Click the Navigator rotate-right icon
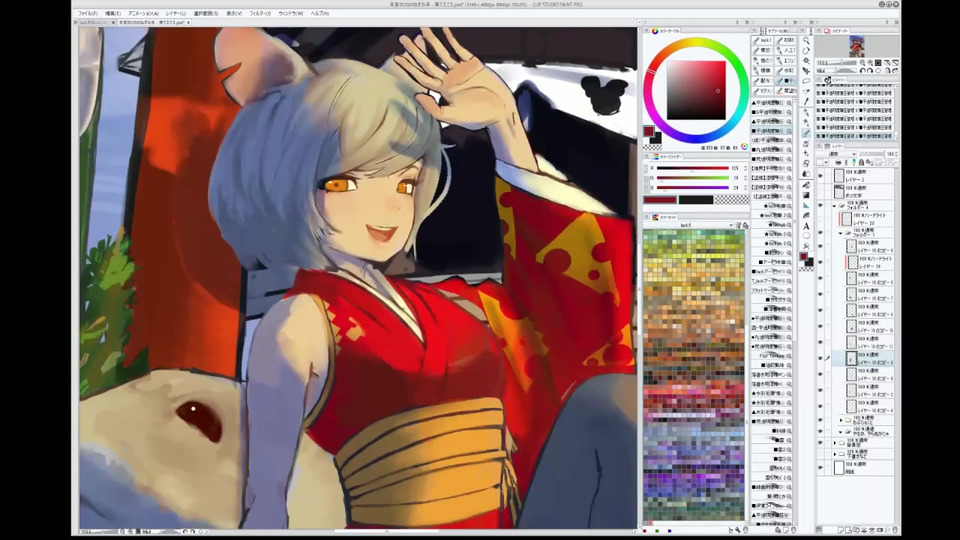This screenshot has width=960, height=540. click(x=870, y=71)
